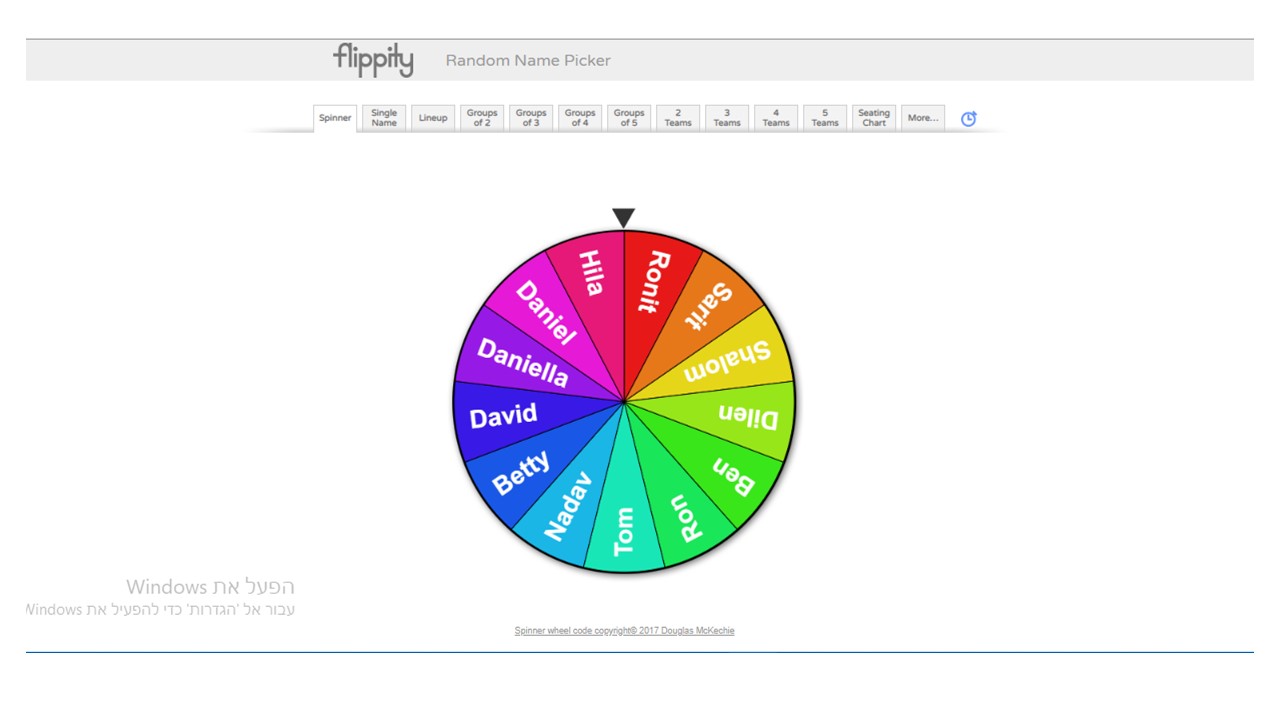Viewport: 1280px width, 720px height.
Task: Click the timer icon beside the tabs
Action: click(x=967, y=118)
